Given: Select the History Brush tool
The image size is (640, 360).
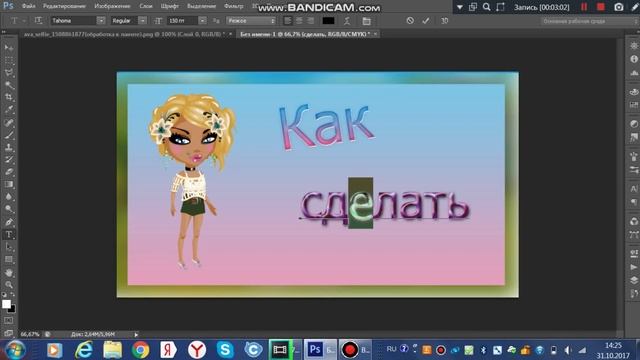Looking at the screenshot, I should [9, 160].
